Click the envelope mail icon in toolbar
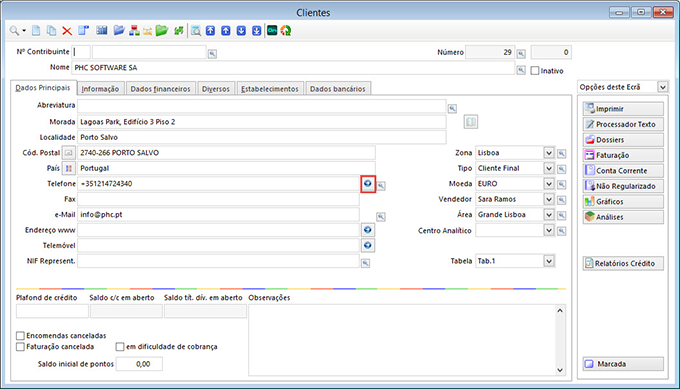Viewport: 680px width, 389px height. [147, 31]
